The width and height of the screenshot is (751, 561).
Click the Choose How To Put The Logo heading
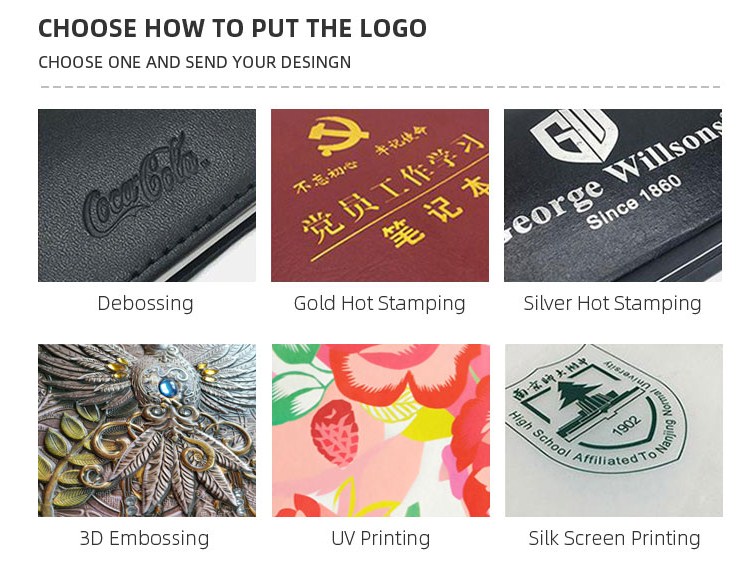232,28
